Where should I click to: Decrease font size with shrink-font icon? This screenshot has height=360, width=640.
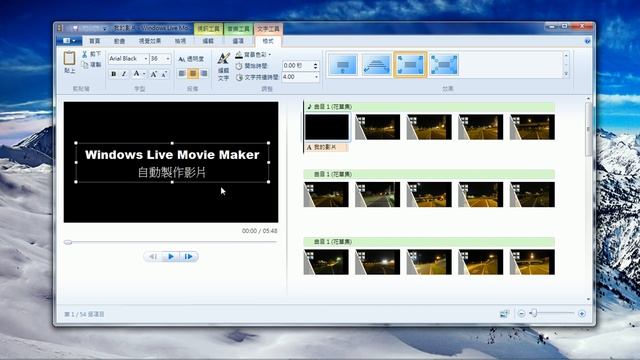[x=164, y=74]
